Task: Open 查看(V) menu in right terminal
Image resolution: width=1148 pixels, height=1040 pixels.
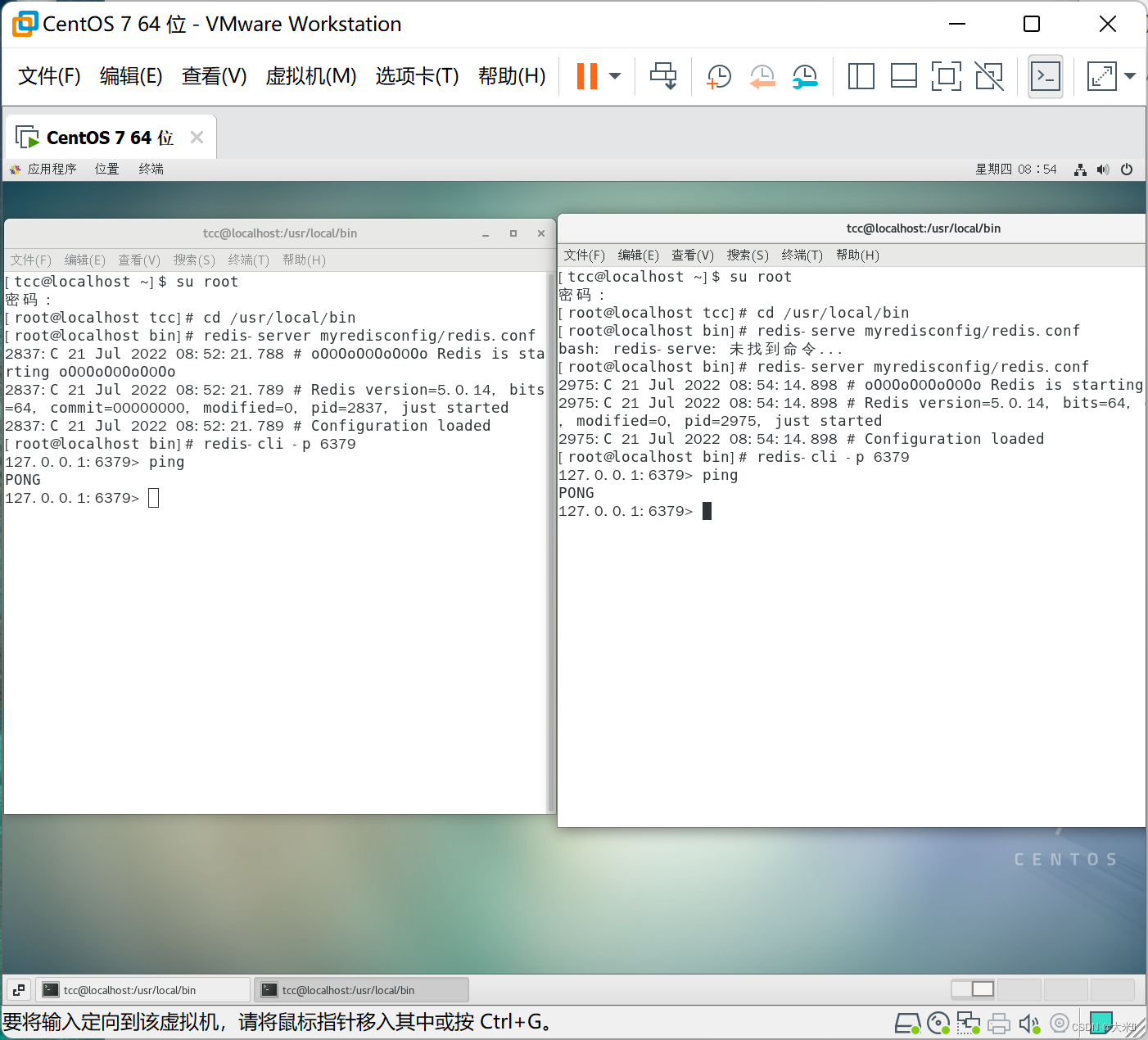Action: pos(693,255)
